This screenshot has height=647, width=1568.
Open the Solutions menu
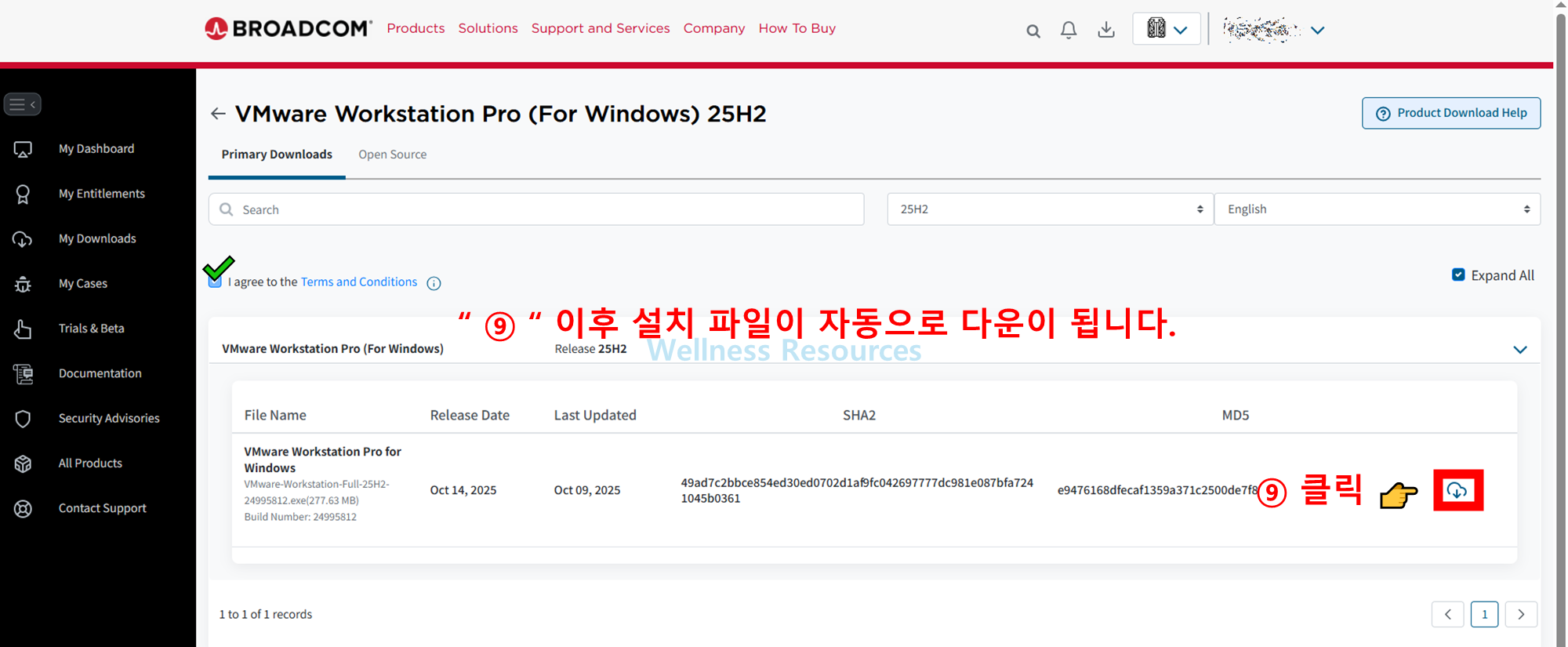(x=488, y=28)
